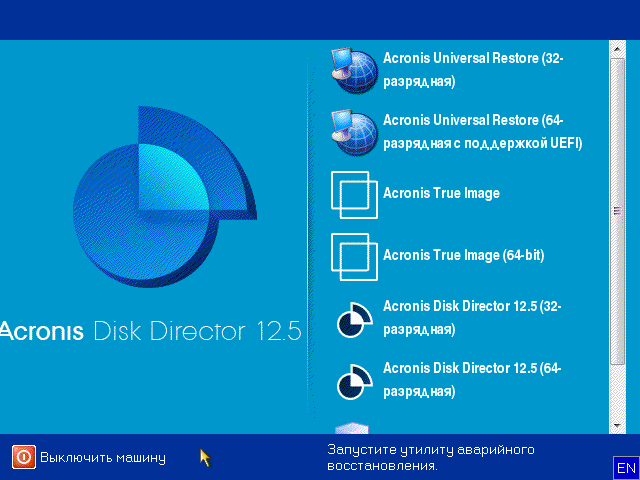This screenshot has height=480, width=640.
Task: Launch Acronis Universal Restore (32-разрядная) by its label
Action: pos(473,70)
